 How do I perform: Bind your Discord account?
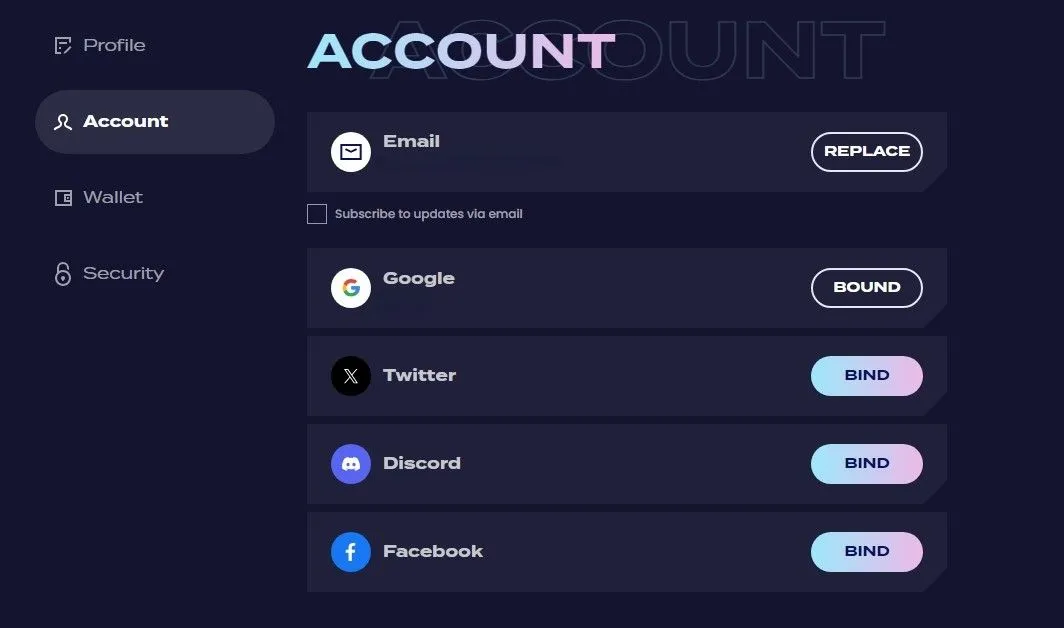point(866,463)
